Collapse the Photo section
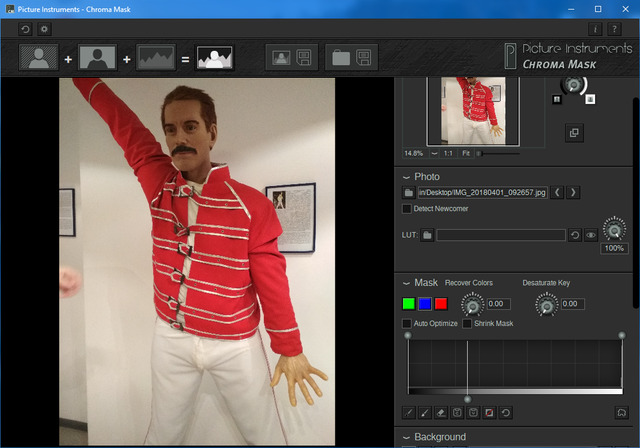This screenshot has height=448, width=640. [406, 176]
